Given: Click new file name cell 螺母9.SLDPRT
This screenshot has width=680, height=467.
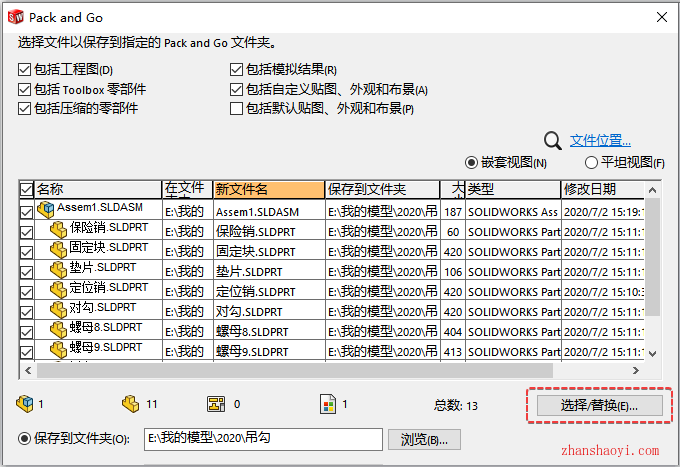Looking at the screenshot, I should (x=269, y=352).
